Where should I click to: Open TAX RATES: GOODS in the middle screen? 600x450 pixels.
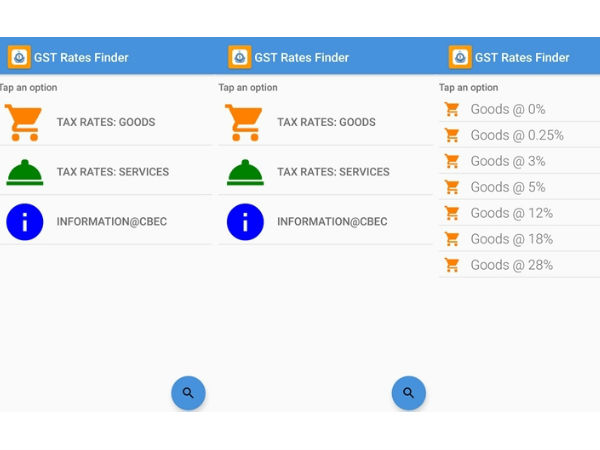point(326,122)
